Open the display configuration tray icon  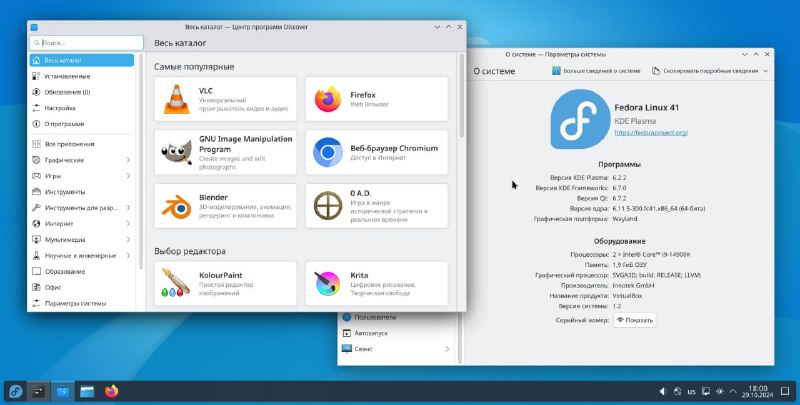pos(706,392)
